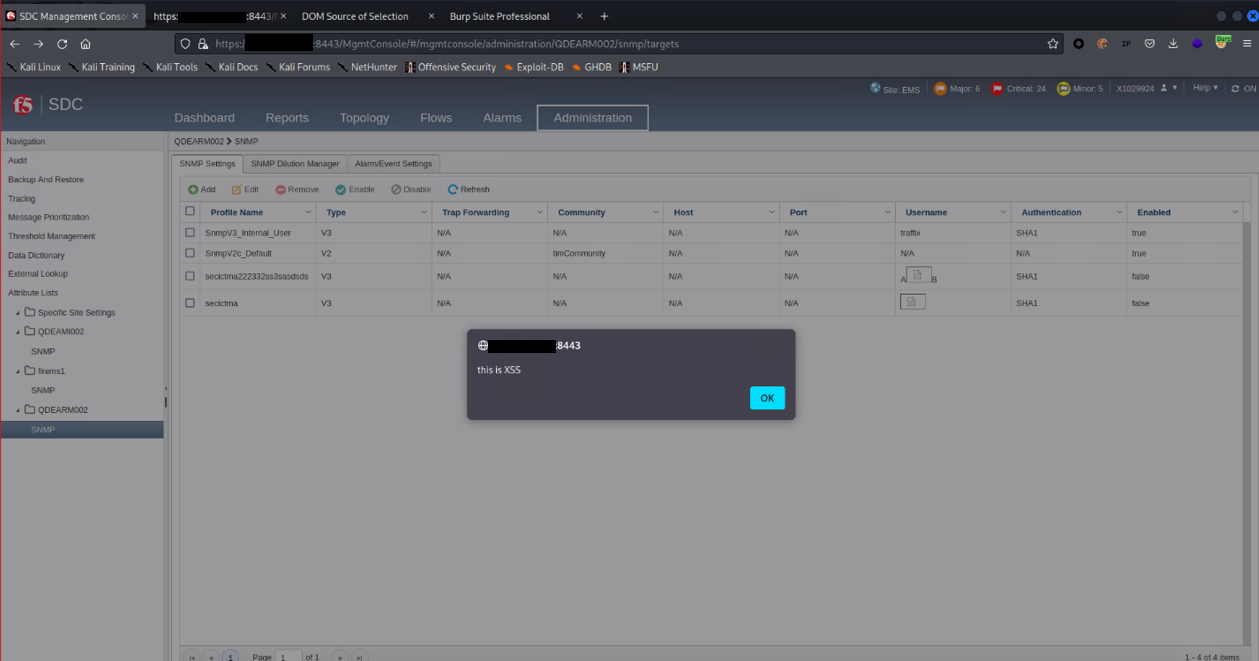
Task: Select Tracing in navigation panel
Action: (x=22, y=198)
